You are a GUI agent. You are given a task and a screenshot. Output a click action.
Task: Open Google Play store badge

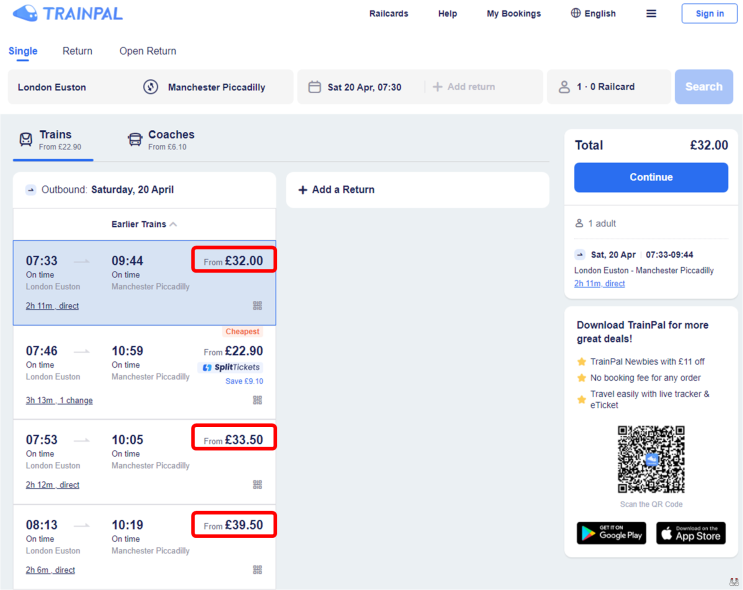[x=611, y=533]
